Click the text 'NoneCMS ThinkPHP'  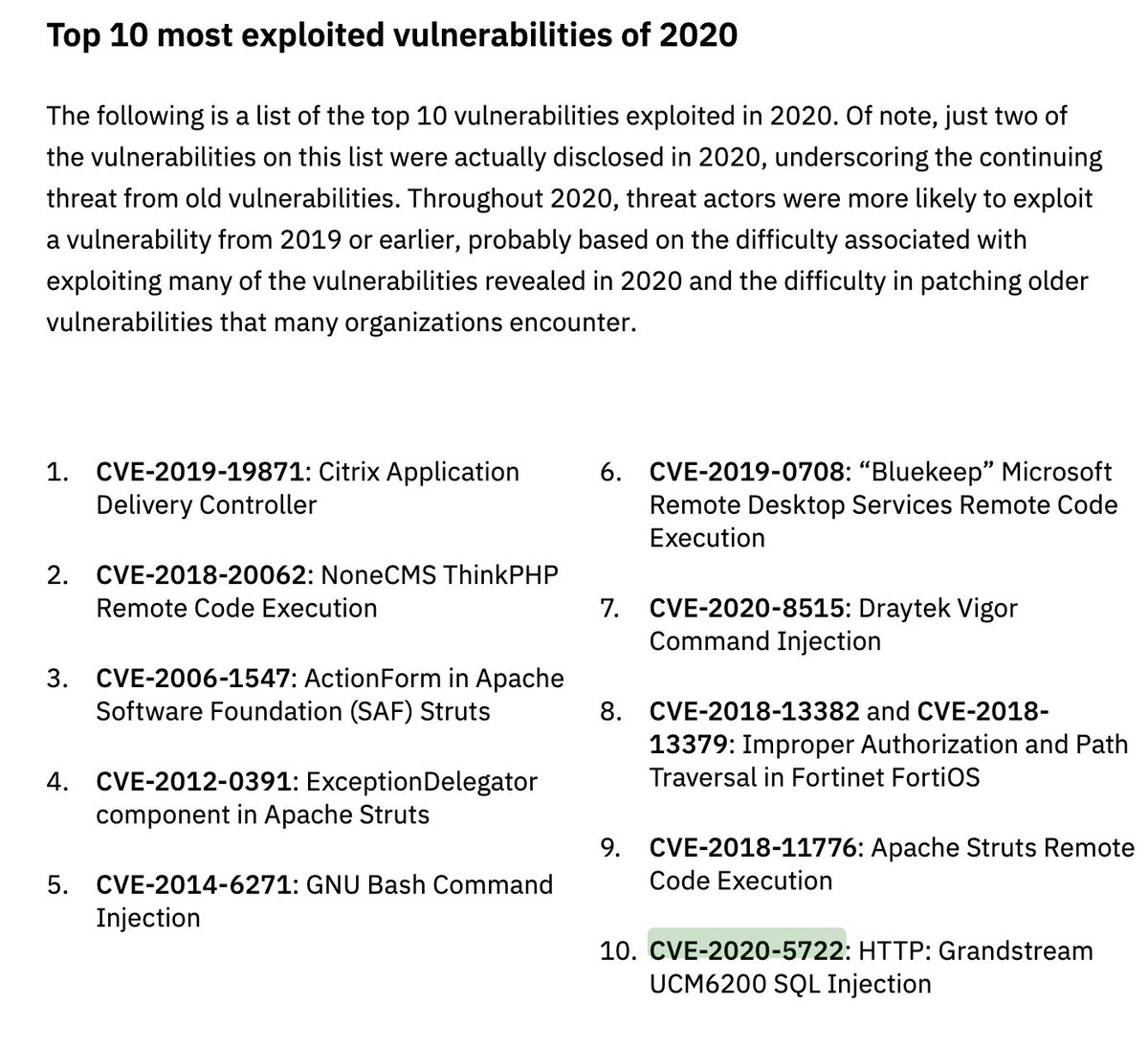tap(440, 575)
